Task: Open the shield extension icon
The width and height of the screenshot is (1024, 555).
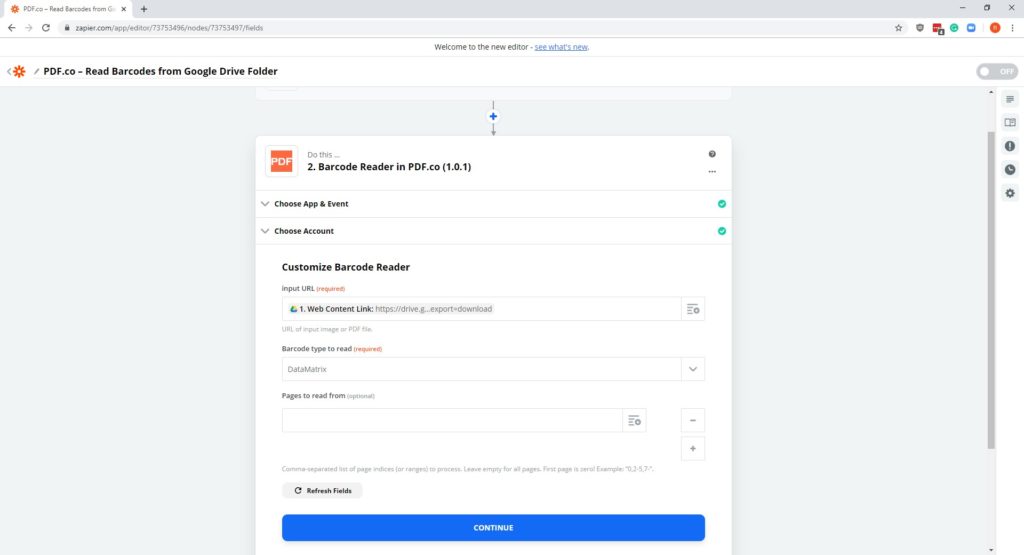Action: (920, 28)
